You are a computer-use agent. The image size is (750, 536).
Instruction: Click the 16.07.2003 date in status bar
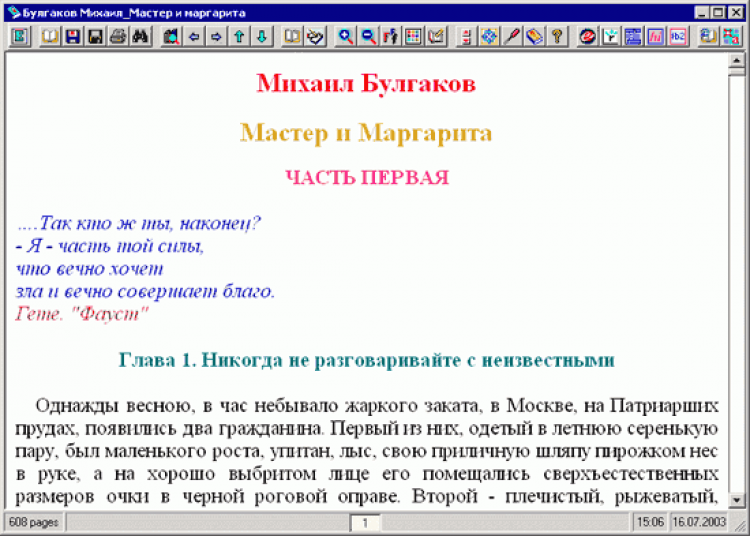click(699, 522)
